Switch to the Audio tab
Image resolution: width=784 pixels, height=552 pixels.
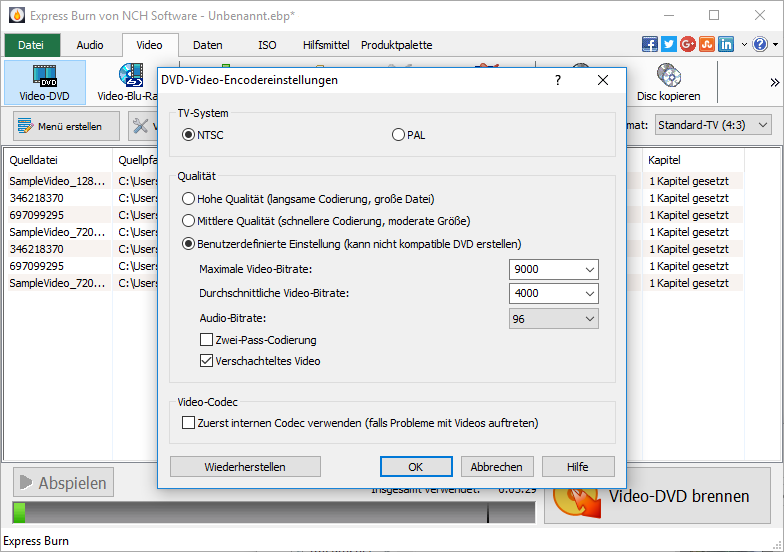(x=90, y=45)
